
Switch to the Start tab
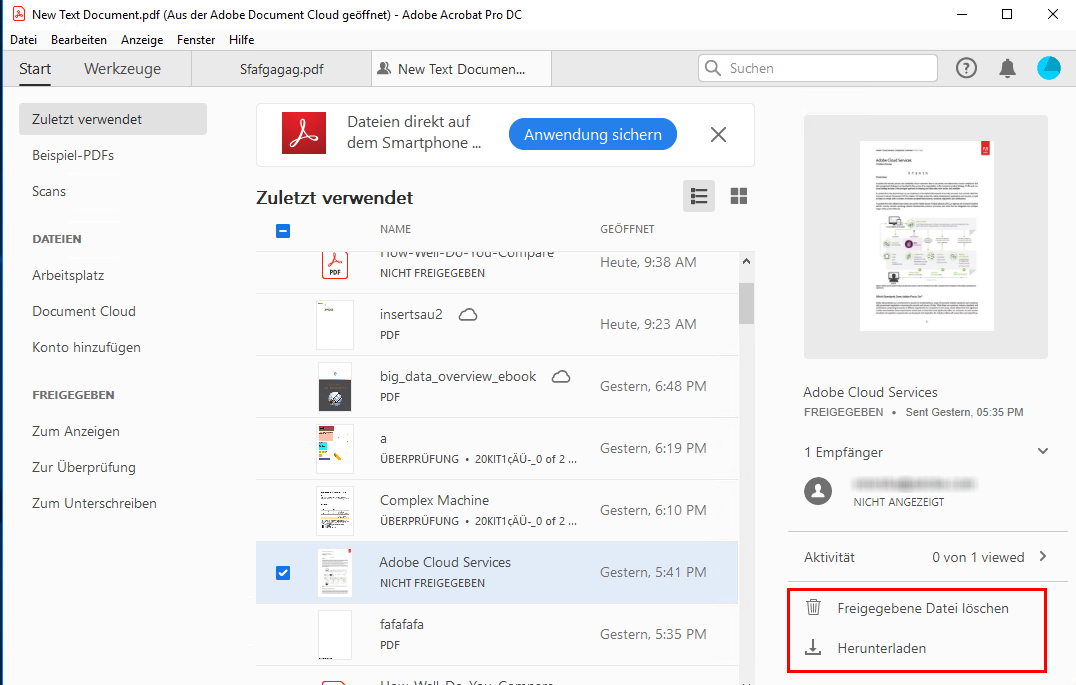pos(35,69)
